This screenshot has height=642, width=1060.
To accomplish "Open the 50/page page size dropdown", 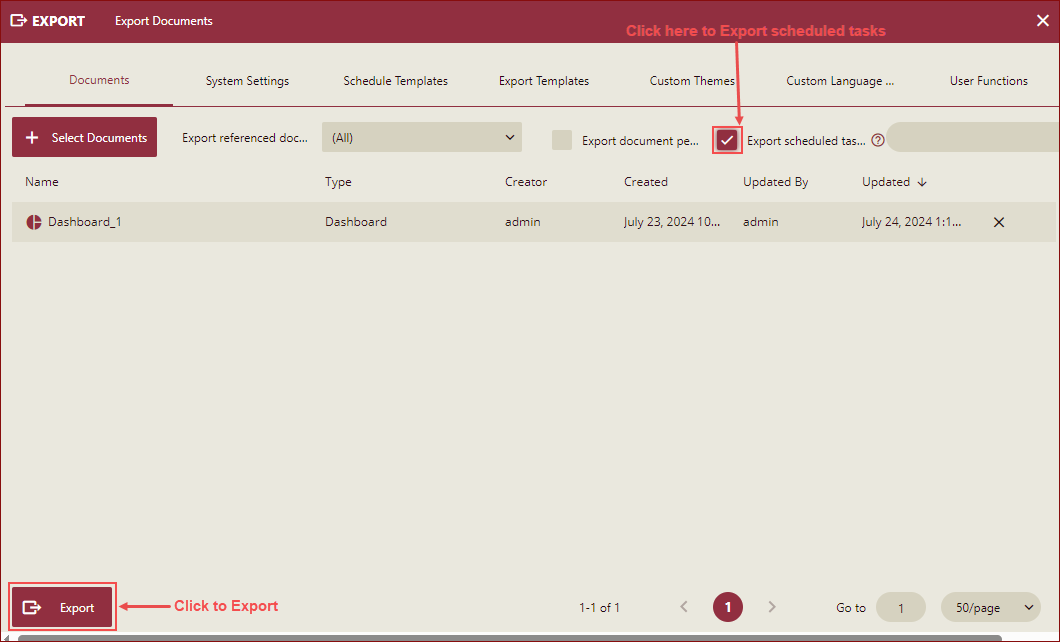I will (x=990, y=607).
